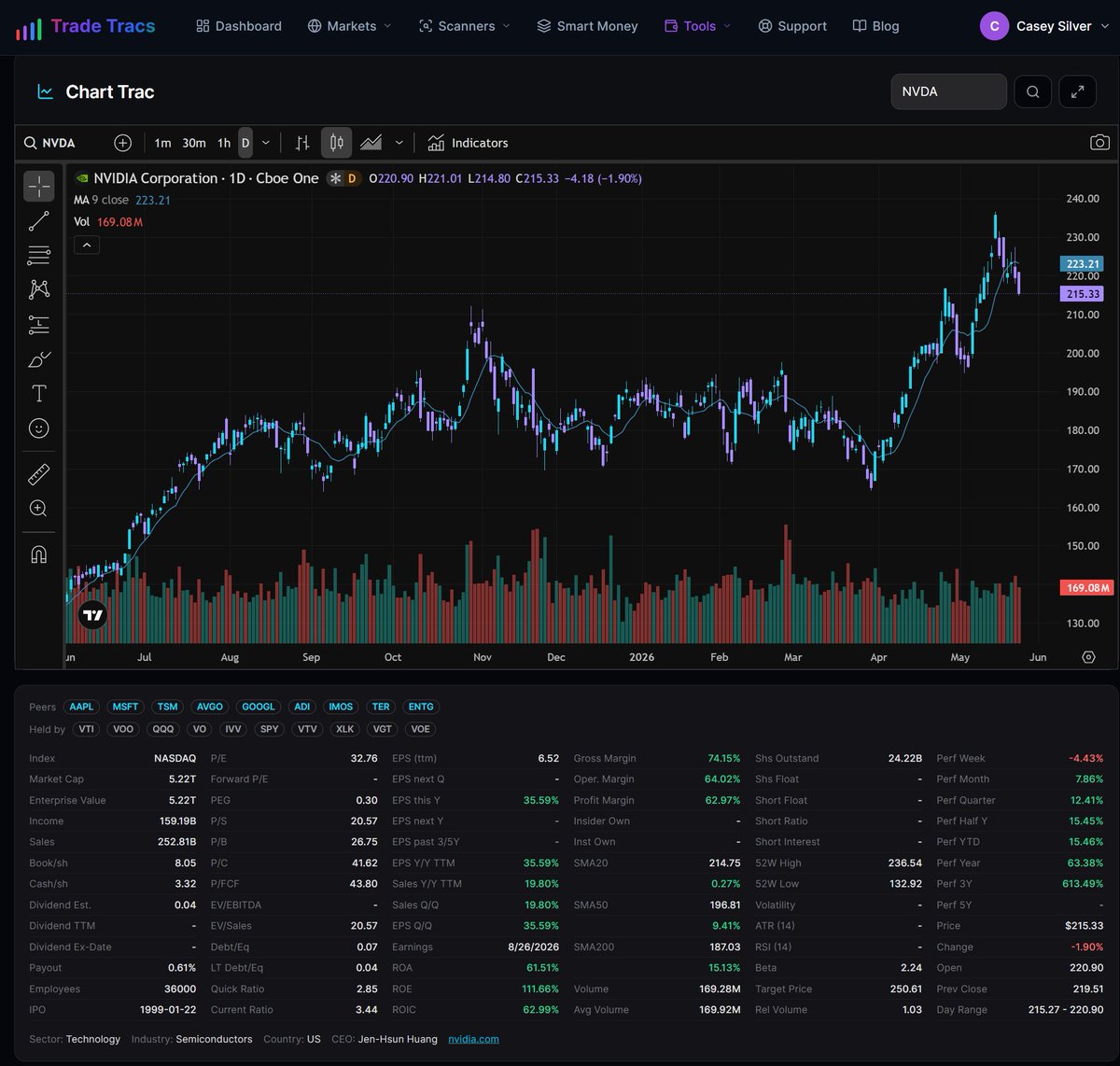
Task: Select the trend line drawing tool
Action: coord(39,221)
